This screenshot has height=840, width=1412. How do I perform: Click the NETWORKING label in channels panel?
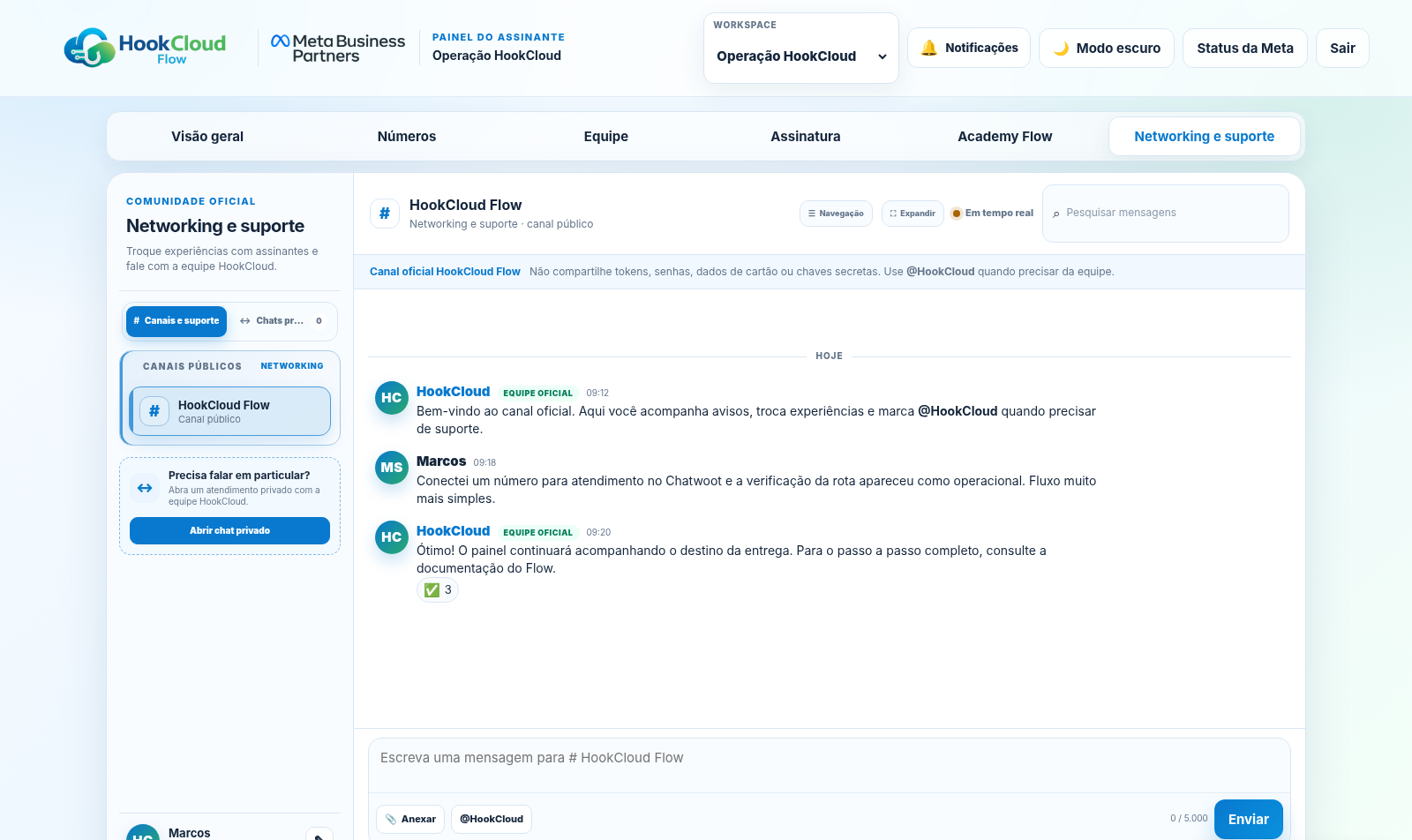292,366
